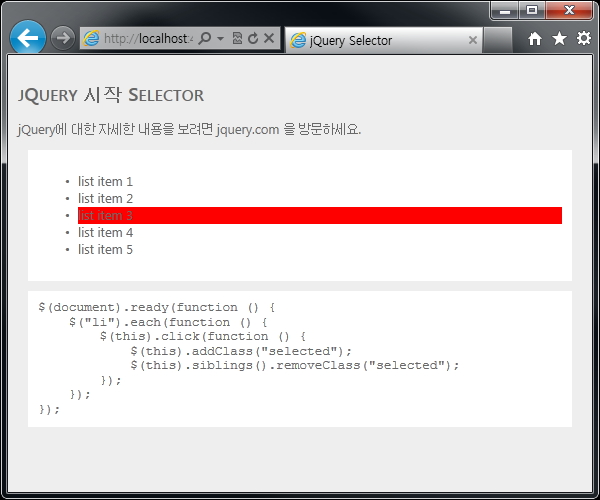Click the search magnifier in address bar
Image resolution: width=600 pixels, height=500 pixels.
[205, 38]
